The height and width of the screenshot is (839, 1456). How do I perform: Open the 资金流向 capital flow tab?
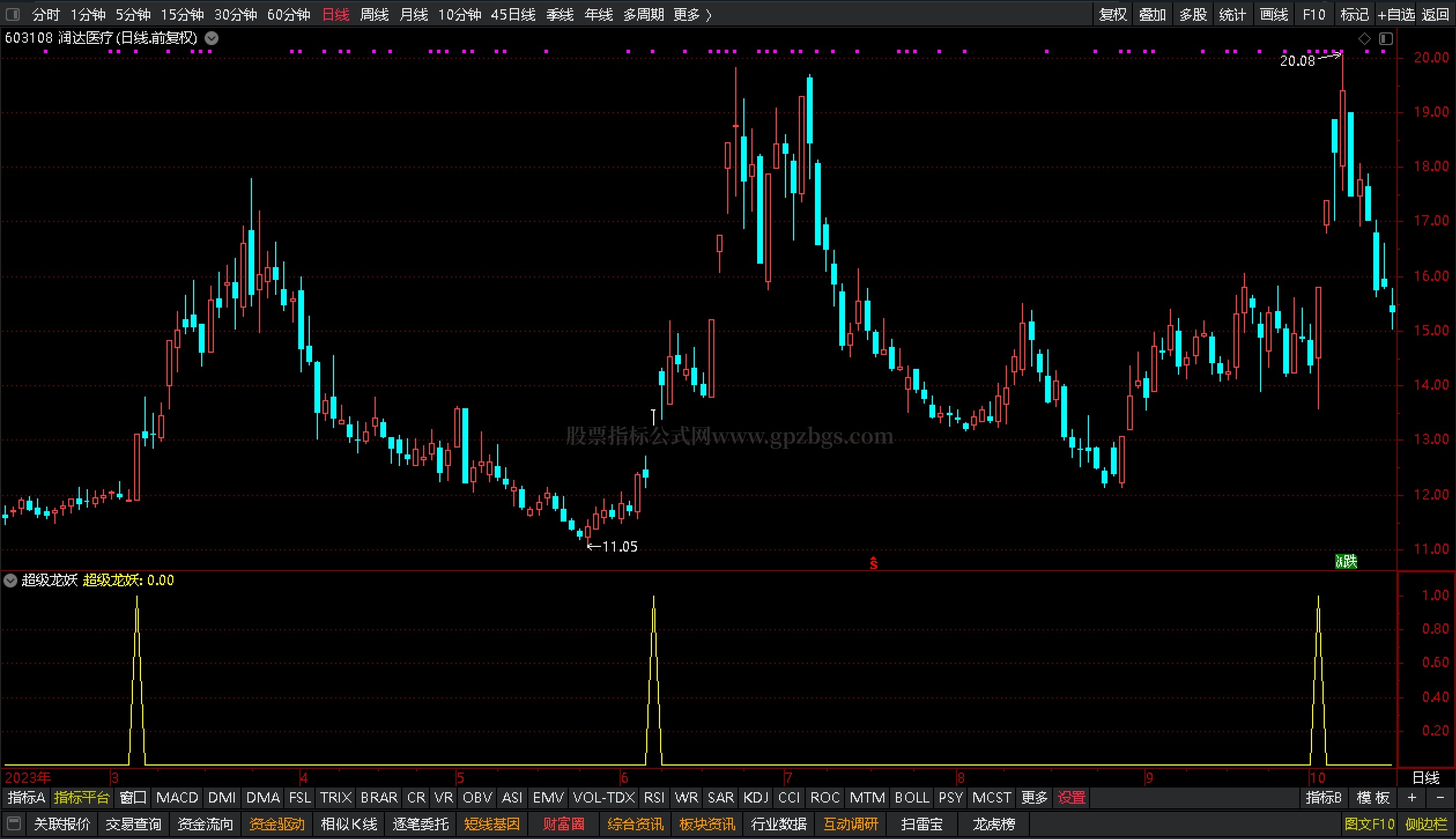tap(205, 823)
